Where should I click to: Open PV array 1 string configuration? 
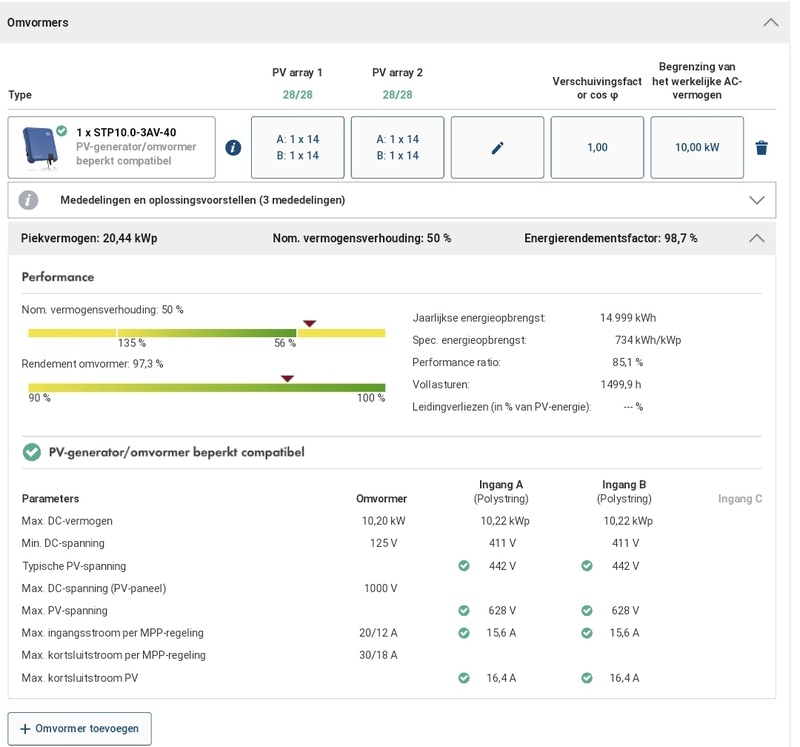(297, 148)
